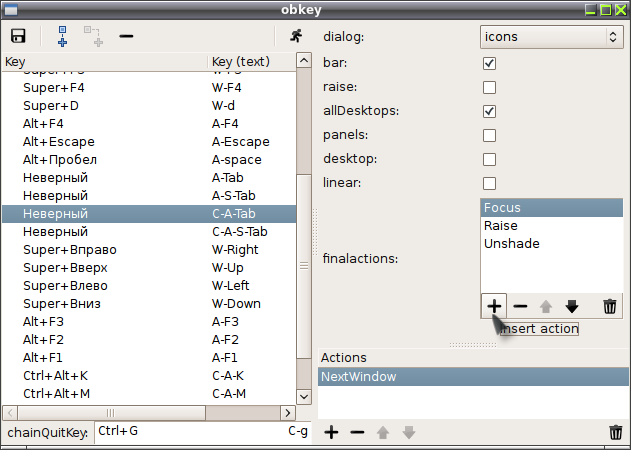Click the key list horizontal scrollbar thumb
Screen dimensions: 631x450
tap(111, 413)
